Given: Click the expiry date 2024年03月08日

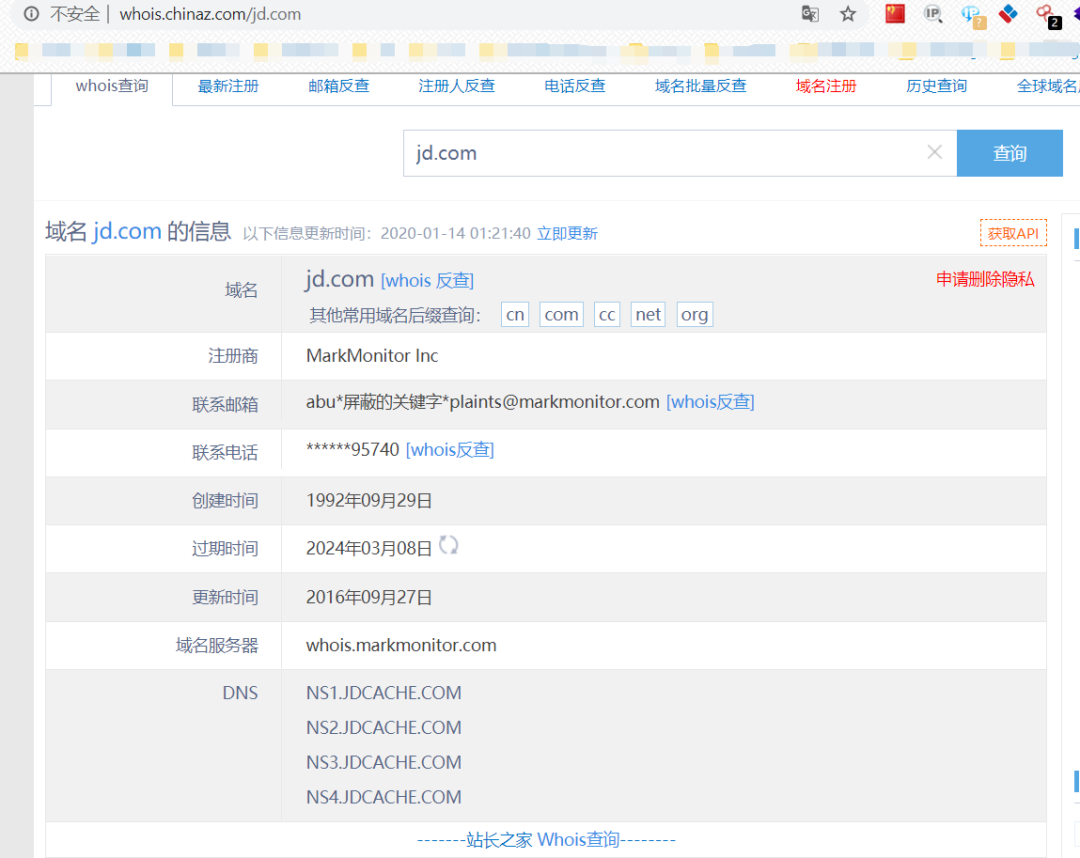Looking at the screenshot, I should 368,549.
